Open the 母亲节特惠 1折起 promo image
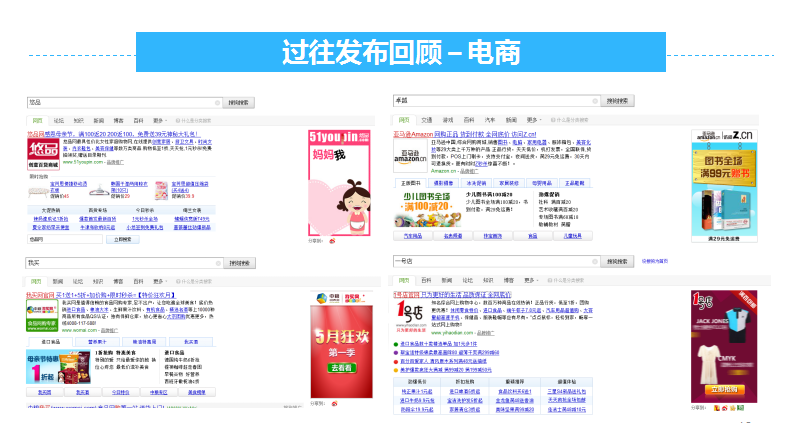The image size is (798, 423). click(58, 366)
